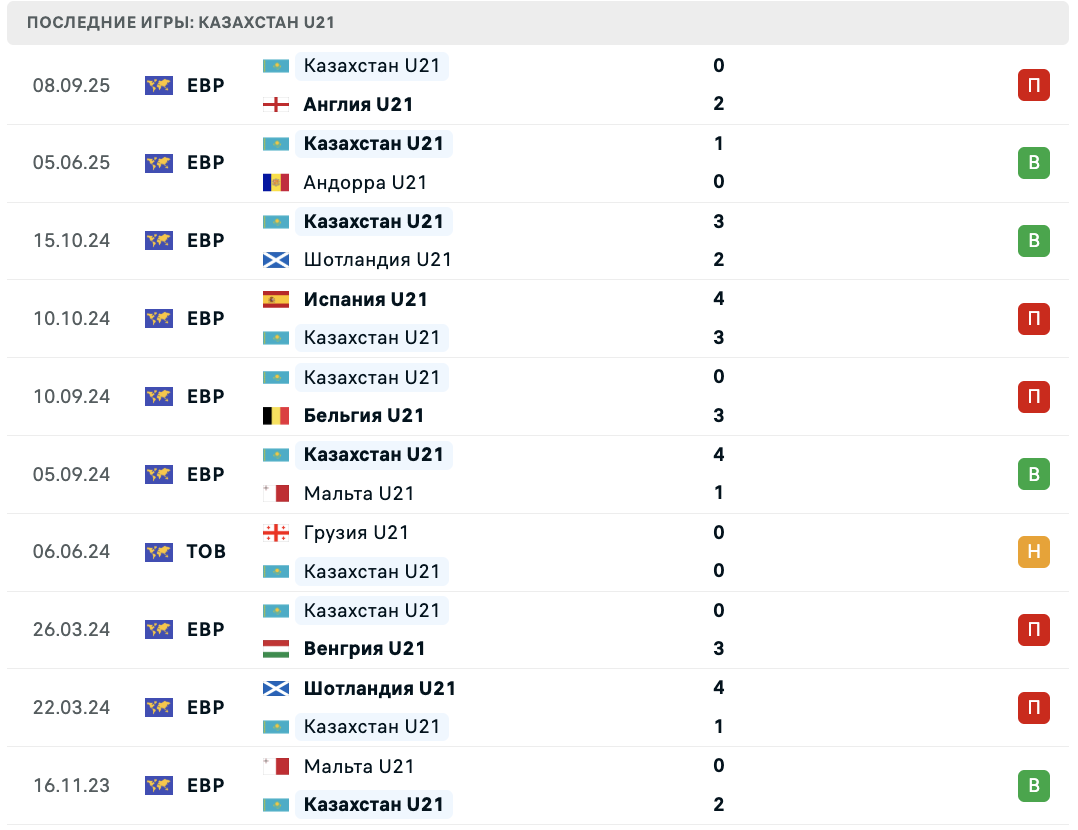Click orange draw badge for Georgia match

(x=1034, y=552)
